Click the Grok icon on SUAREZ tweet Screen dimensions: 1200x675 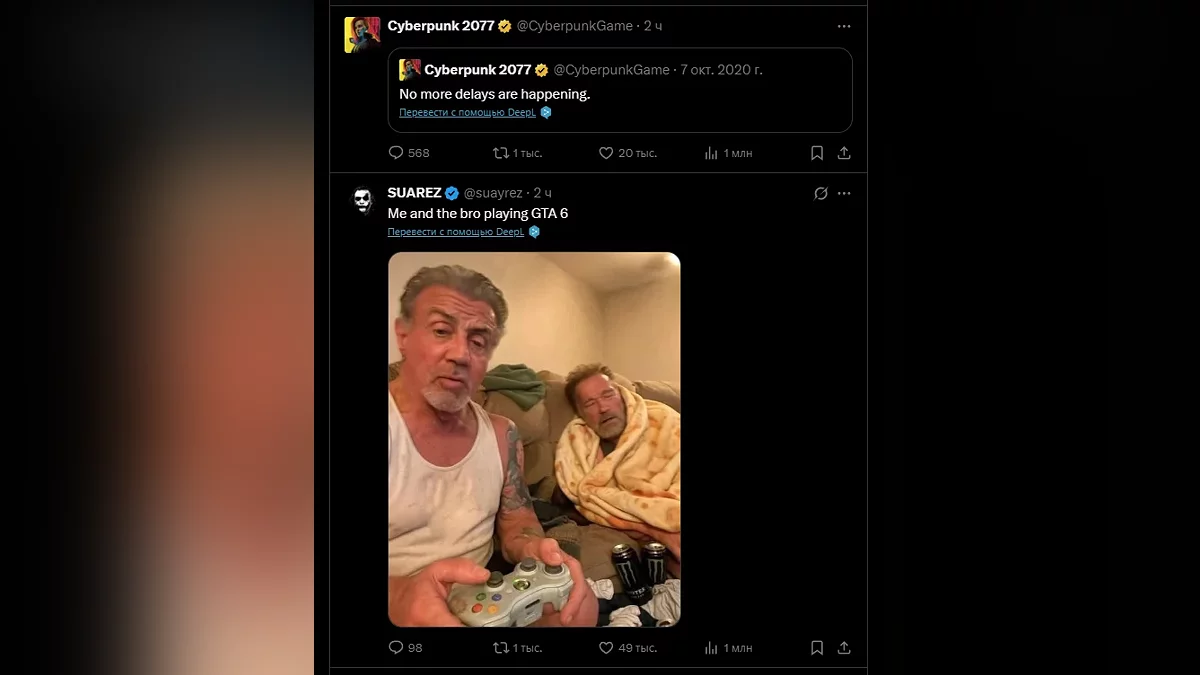820,193
